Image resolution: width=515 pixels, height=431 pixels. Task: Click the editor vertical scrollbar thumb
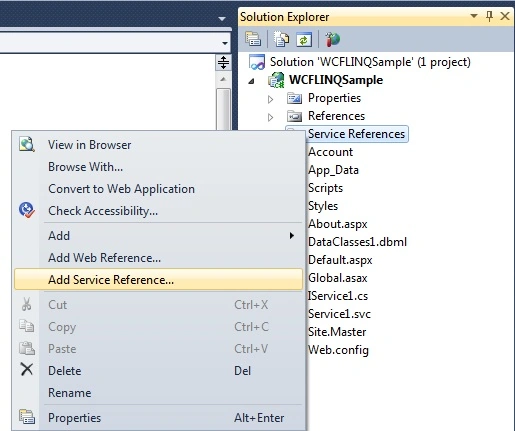pos(223,109)
